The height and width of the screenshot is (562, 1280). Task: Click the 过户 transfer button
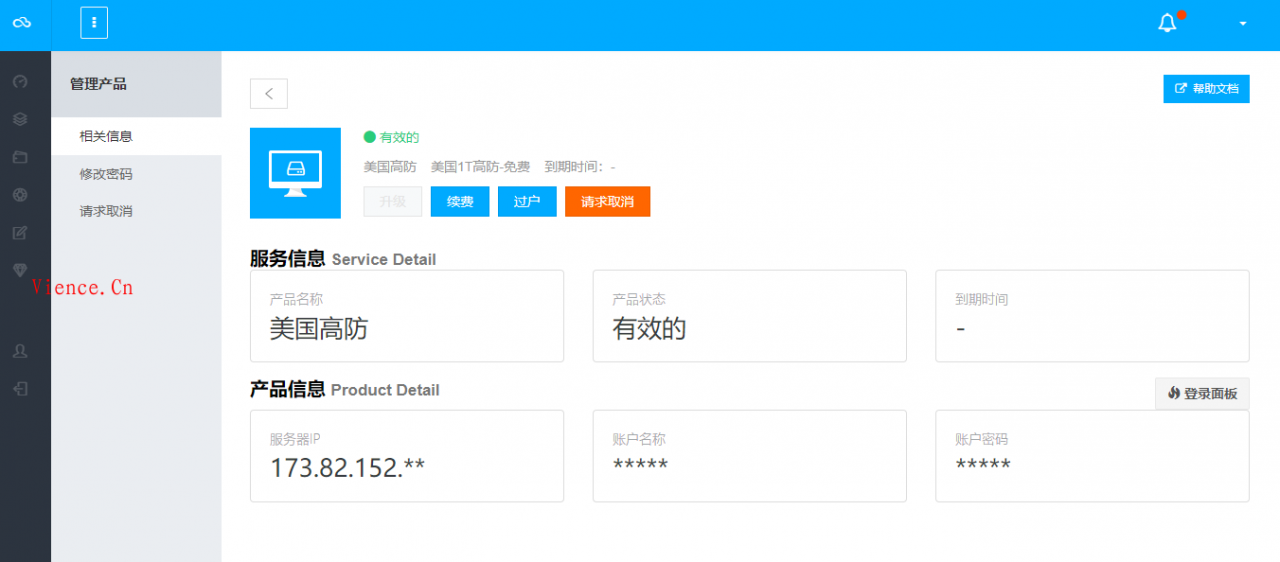click(x=527, y=201)
